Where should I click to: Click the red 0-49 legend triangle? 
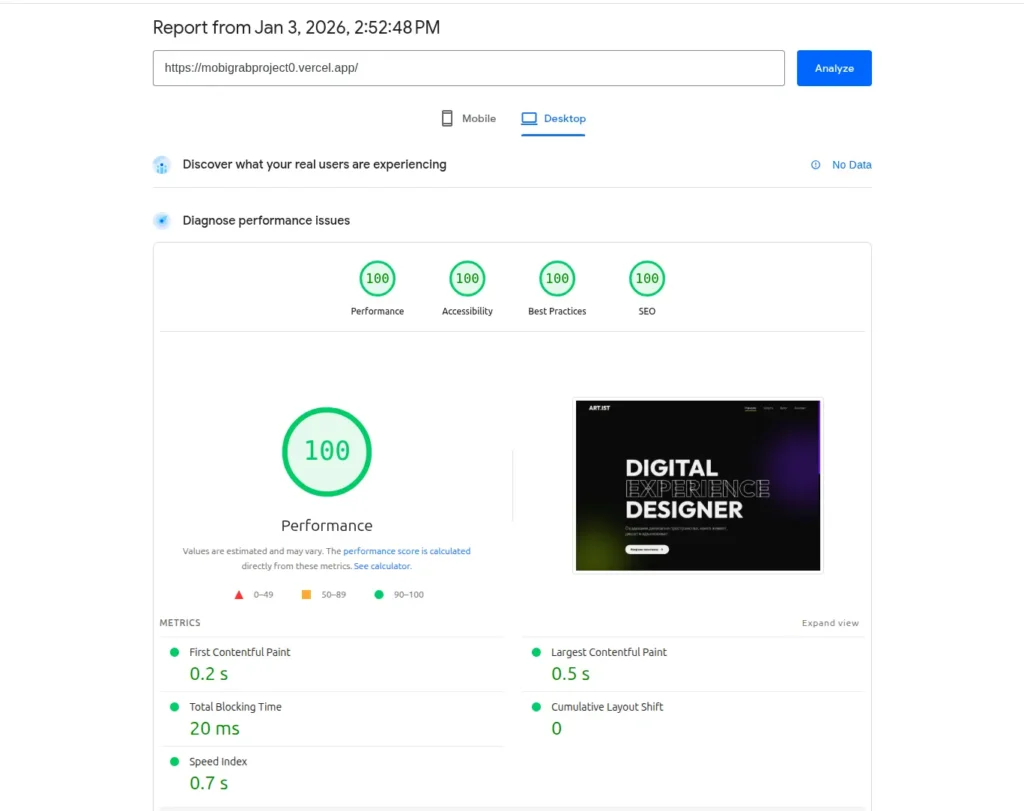point(239,593)
